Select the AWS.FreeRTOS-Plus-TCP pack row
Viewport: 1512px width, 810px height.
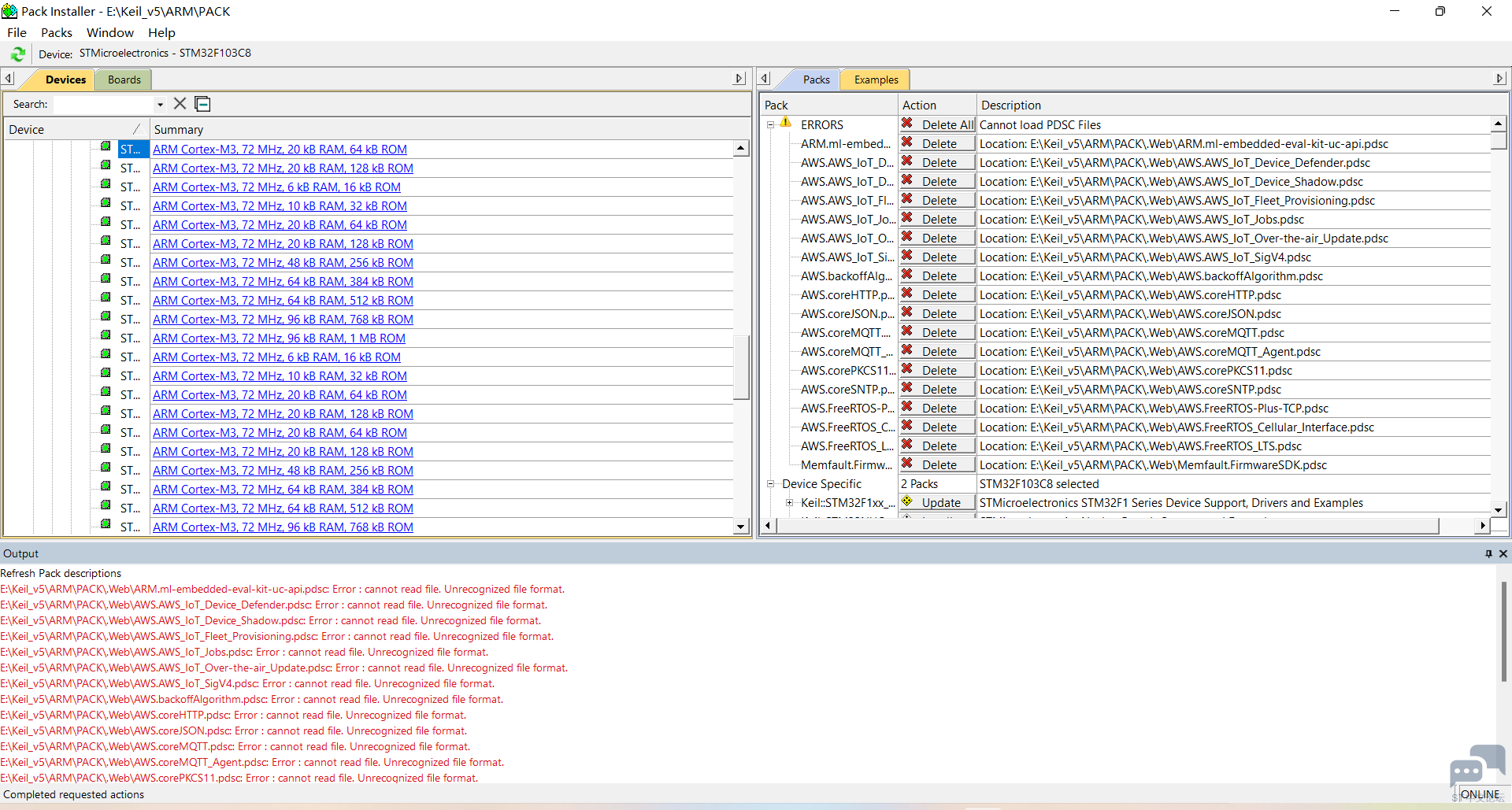pos(847,408)
